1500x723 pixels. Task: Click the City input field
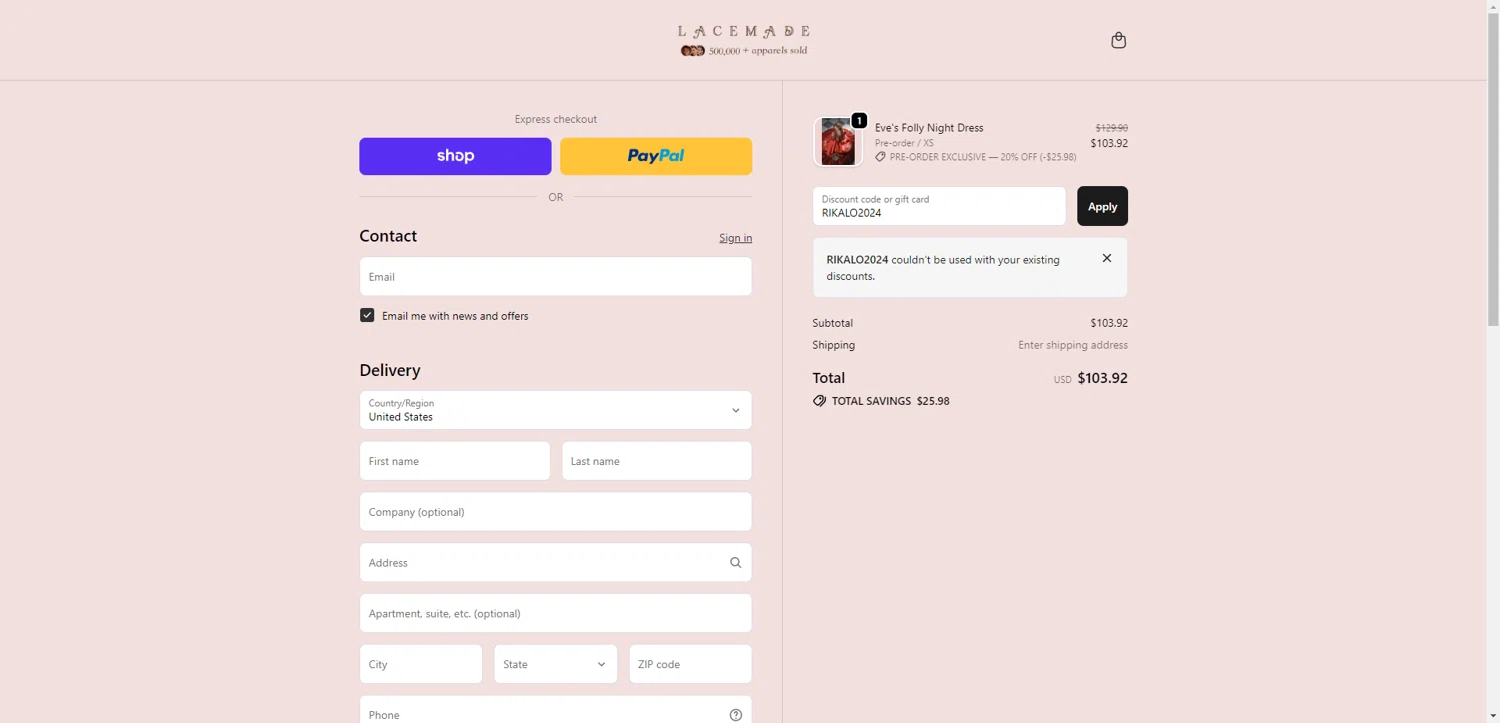[421, 664]
